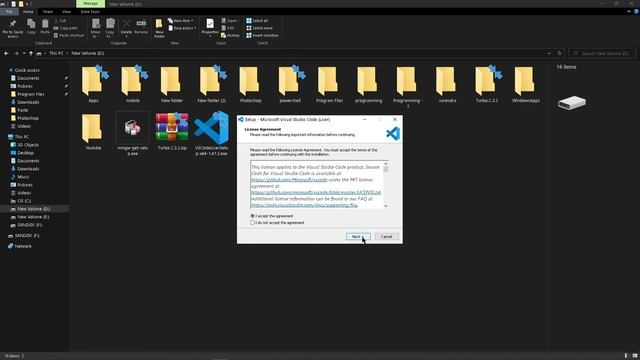Click the New folder ribbon icon
This screenshot has height=360, width=640.
159,28
